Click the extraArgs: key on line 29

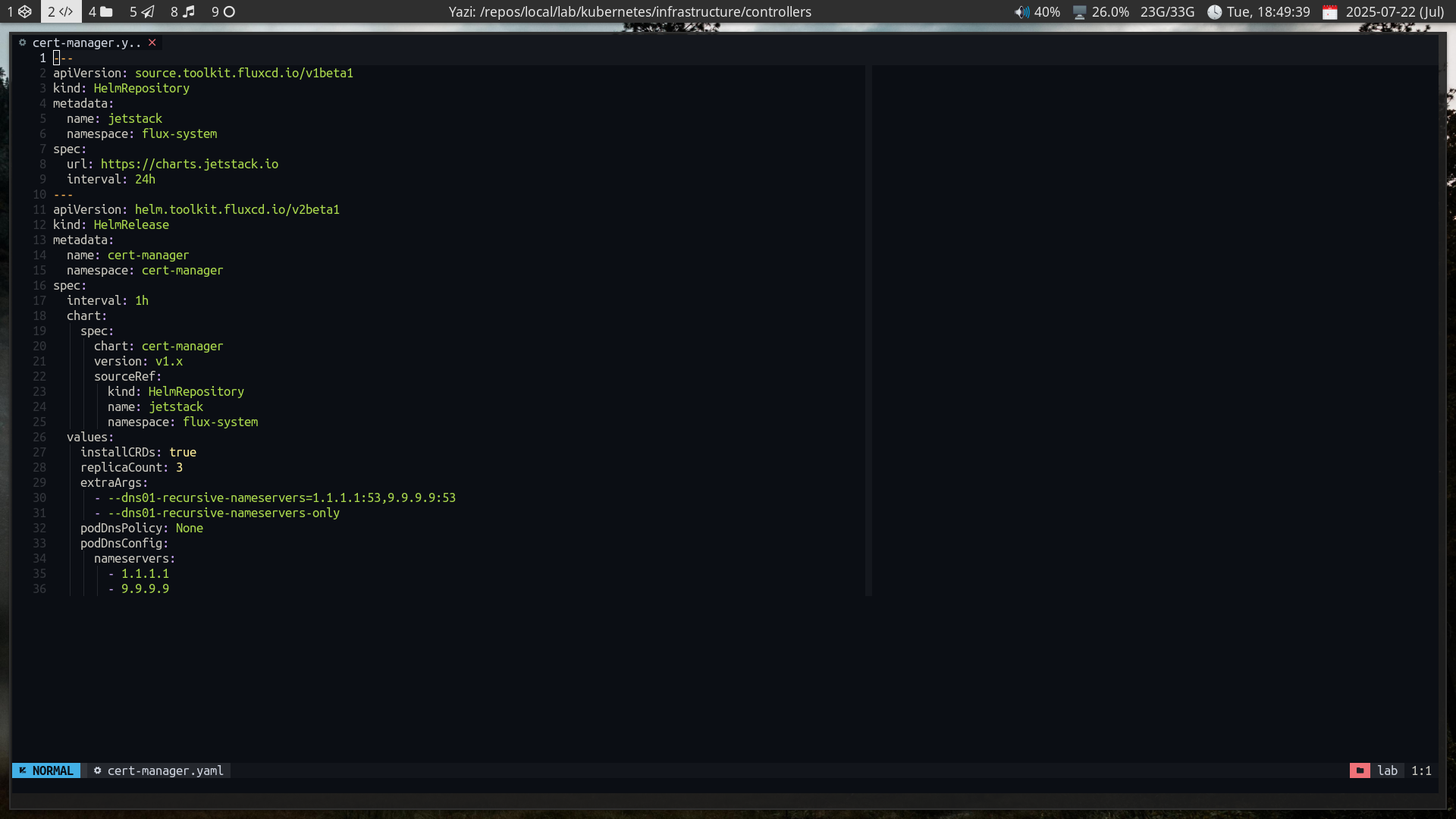pyautogui.click(x=114, y=482)
